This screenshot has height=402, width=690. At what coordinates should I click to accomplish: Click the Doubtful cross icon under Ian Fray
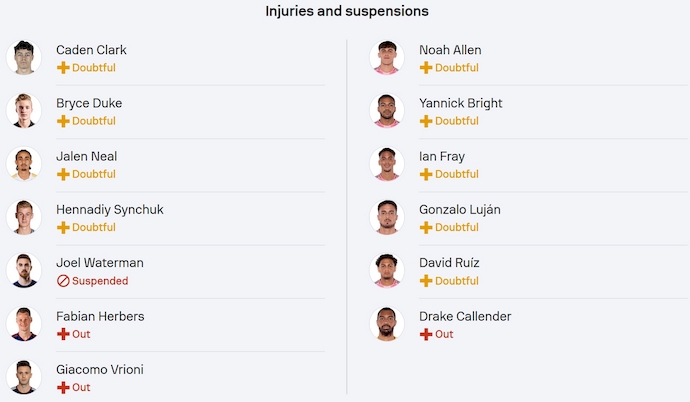click(x=426, y=174)
